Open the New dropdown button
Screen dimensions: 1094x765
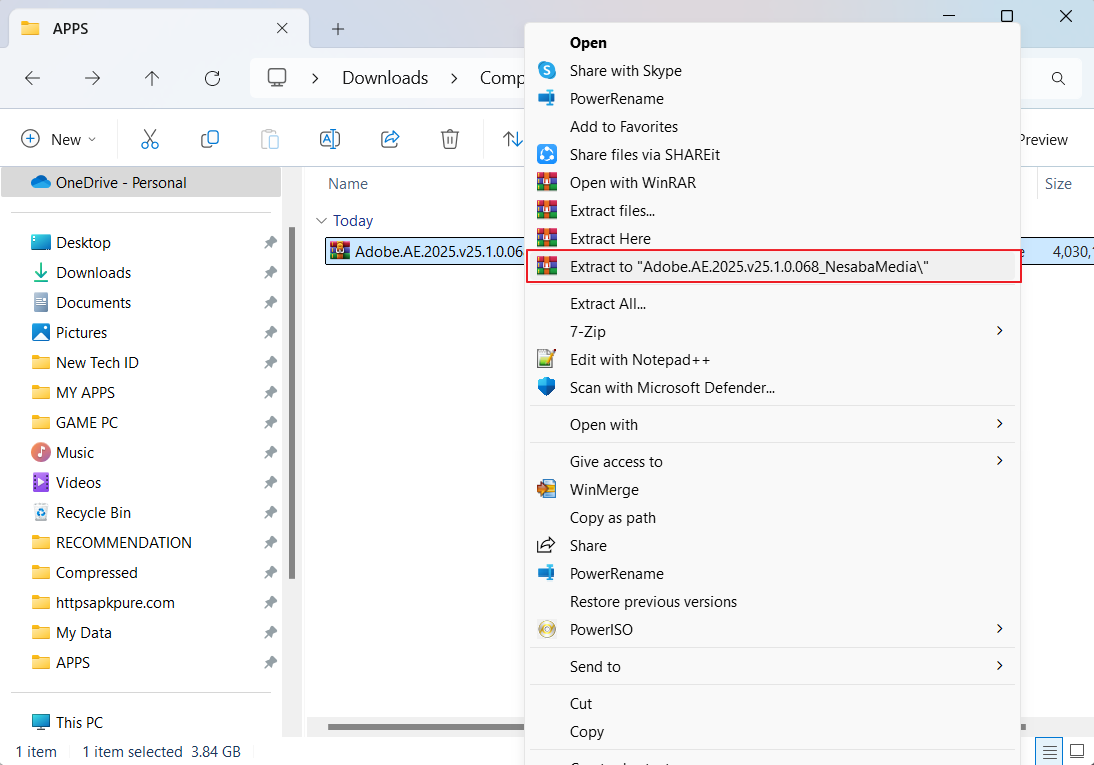[x=59, y=139]
